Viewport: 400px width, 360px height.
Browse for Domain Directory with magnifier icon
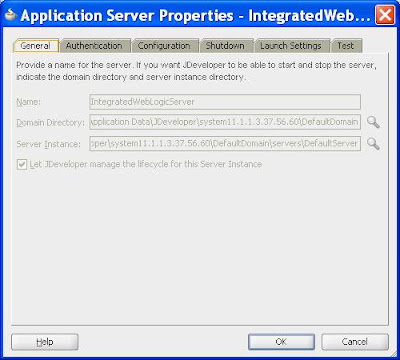[373, 122]
